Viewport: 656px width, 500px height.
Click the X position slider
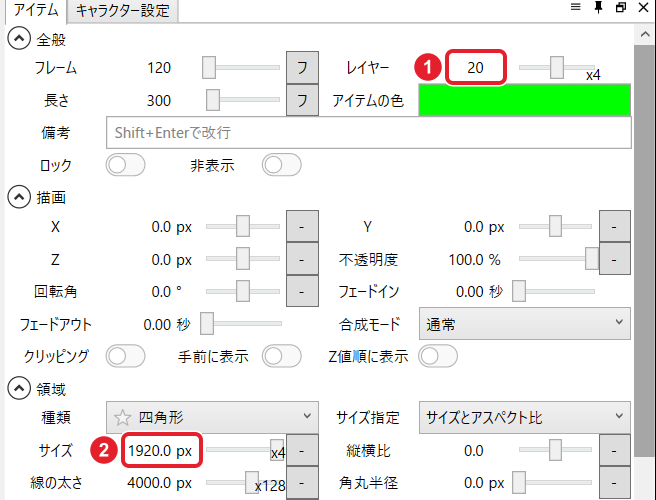point(243,226)
